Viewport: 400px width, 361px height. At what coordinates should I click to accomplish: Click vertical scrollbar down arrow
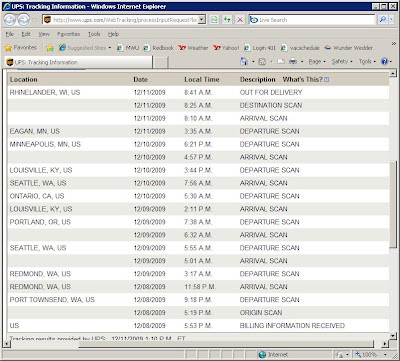pyautogui.click(x=393, y=335)
